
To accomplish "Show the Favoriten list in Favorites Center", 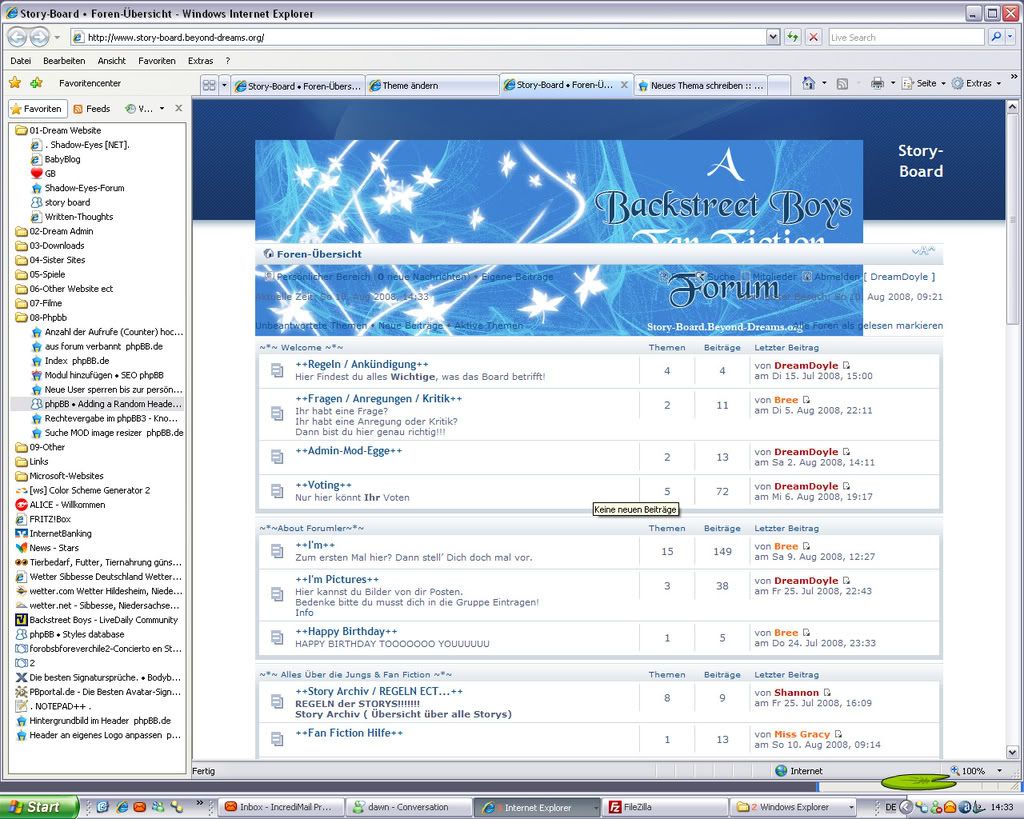I will [37, 108].
